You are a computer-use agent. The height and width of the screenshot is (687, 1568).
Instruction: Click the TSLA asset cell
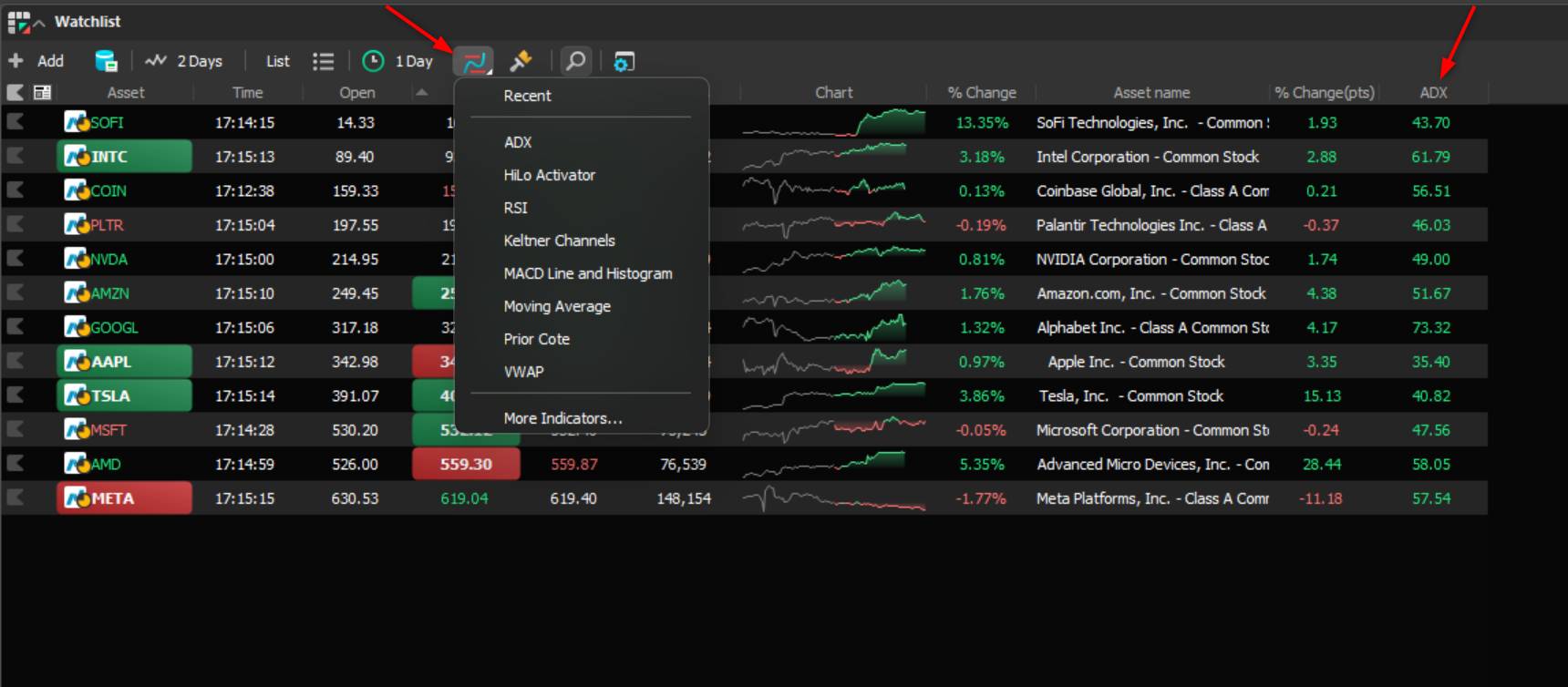point(125,395)
